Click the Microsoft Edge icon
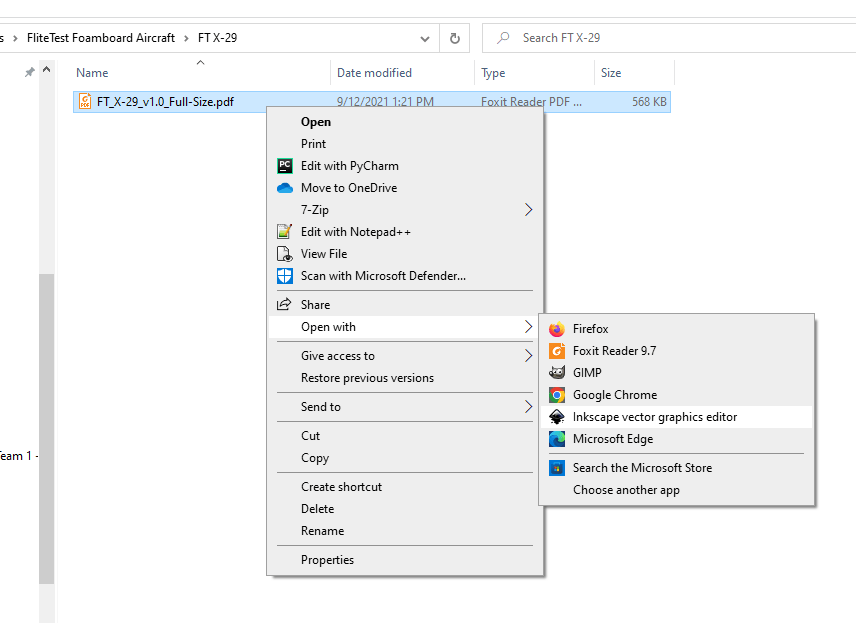The image size is (856, 623). (557, 439)
